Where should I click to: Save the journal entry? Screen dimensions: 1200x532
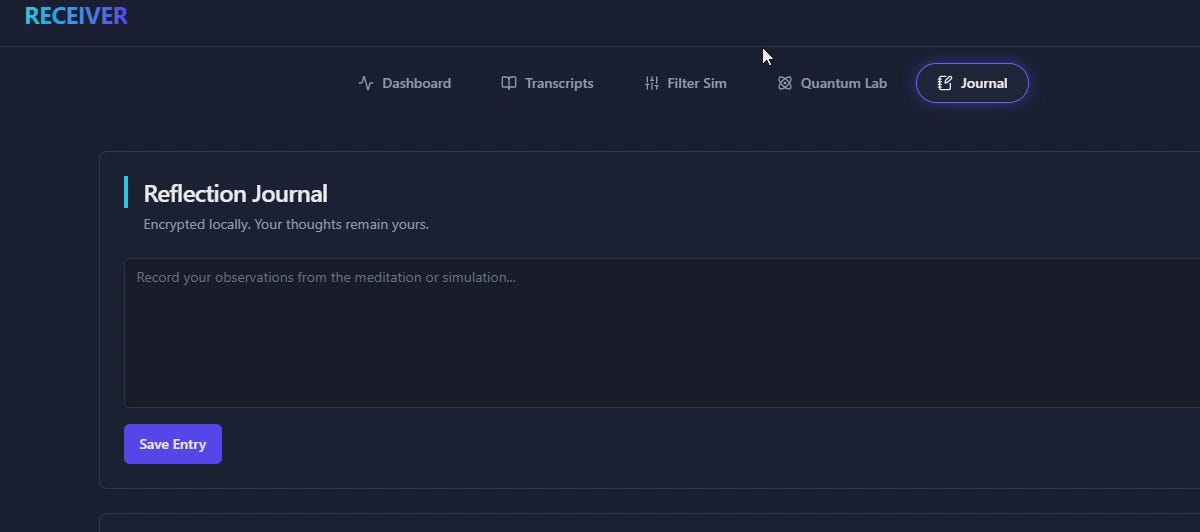(173, 444)
